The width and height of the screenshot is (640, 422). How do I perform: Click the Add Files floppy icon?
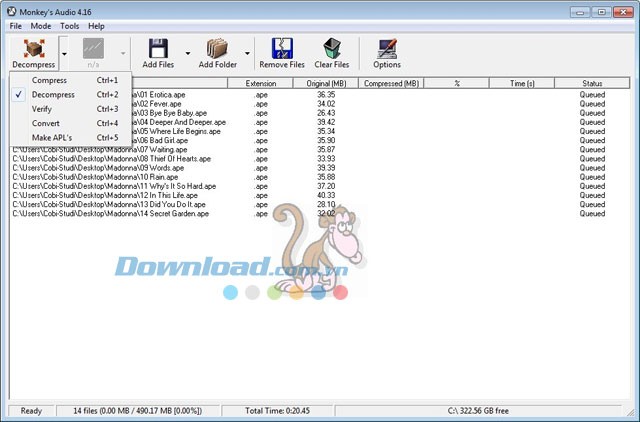pyautogui.click(x=158, y=49)
